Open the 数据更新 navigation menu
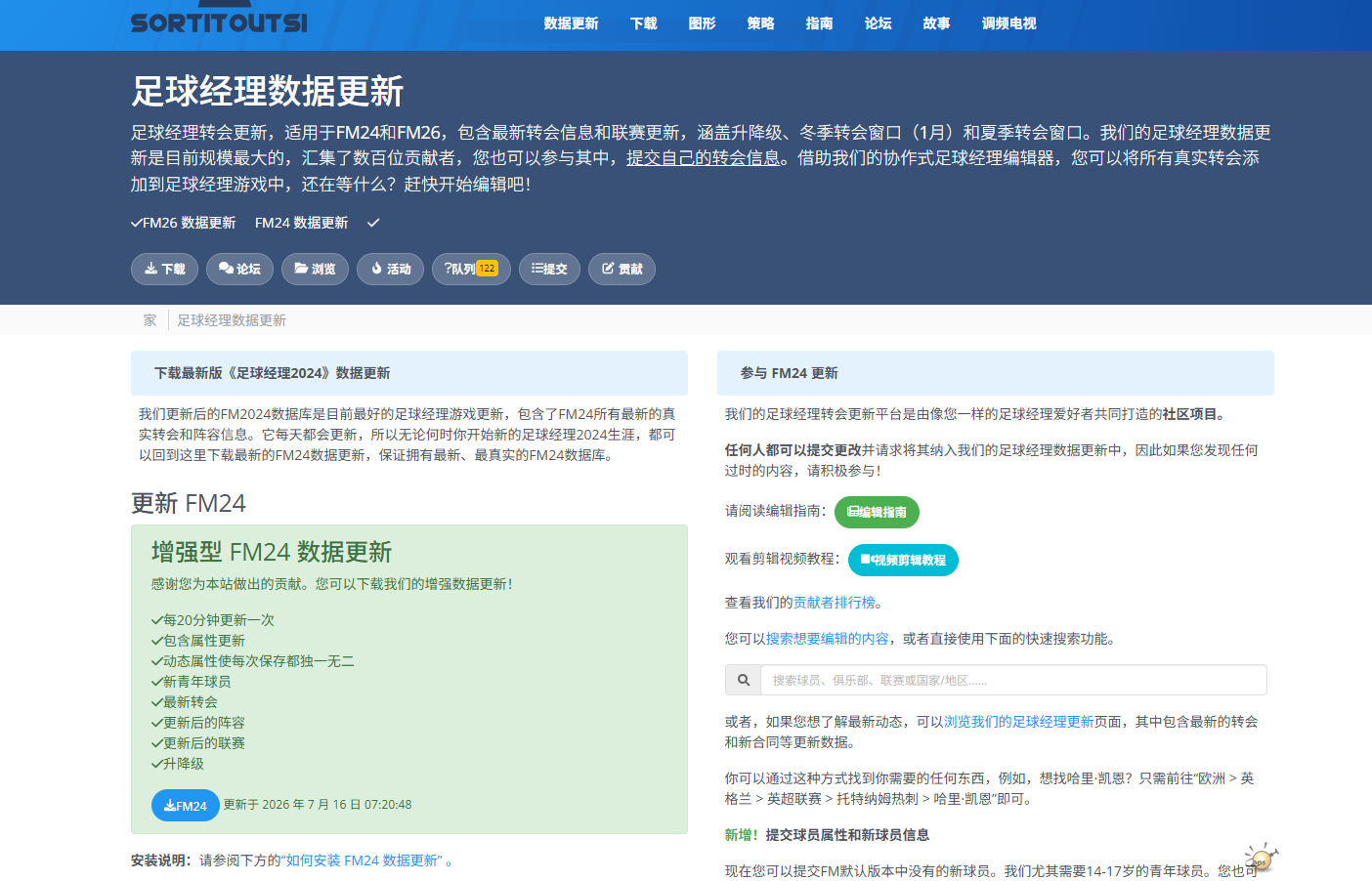Screen dimensions: 1372x881 tap(571, 23)
